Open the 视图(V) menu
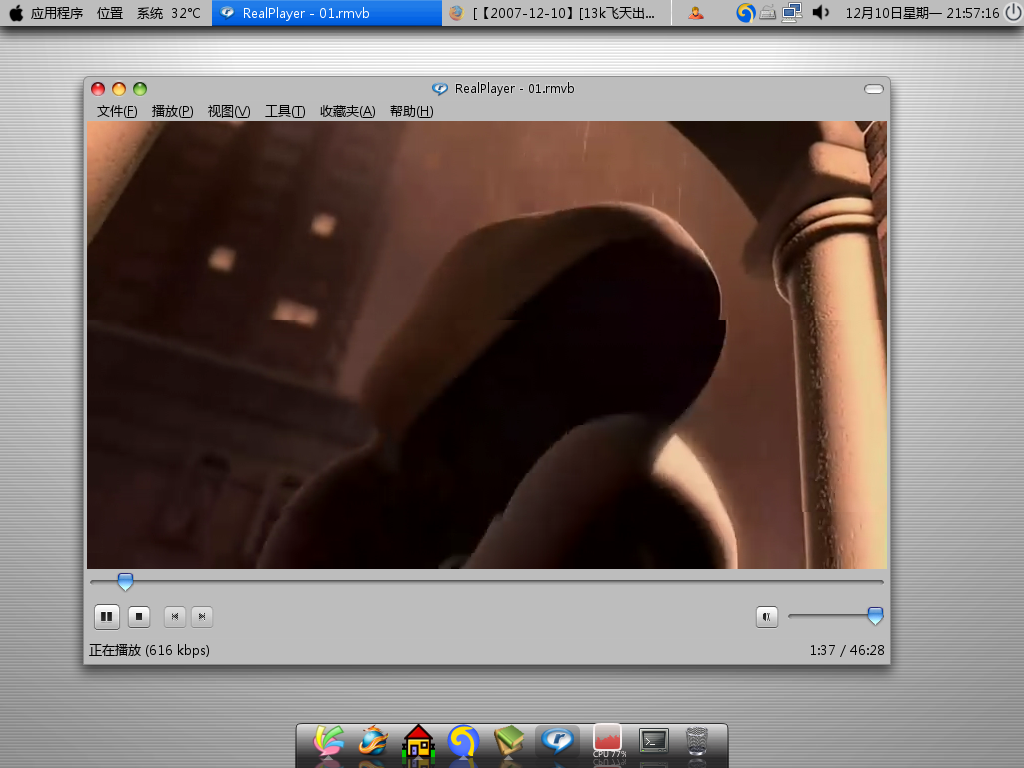This screenshot has width=1024, height=768. pos(229,112)
